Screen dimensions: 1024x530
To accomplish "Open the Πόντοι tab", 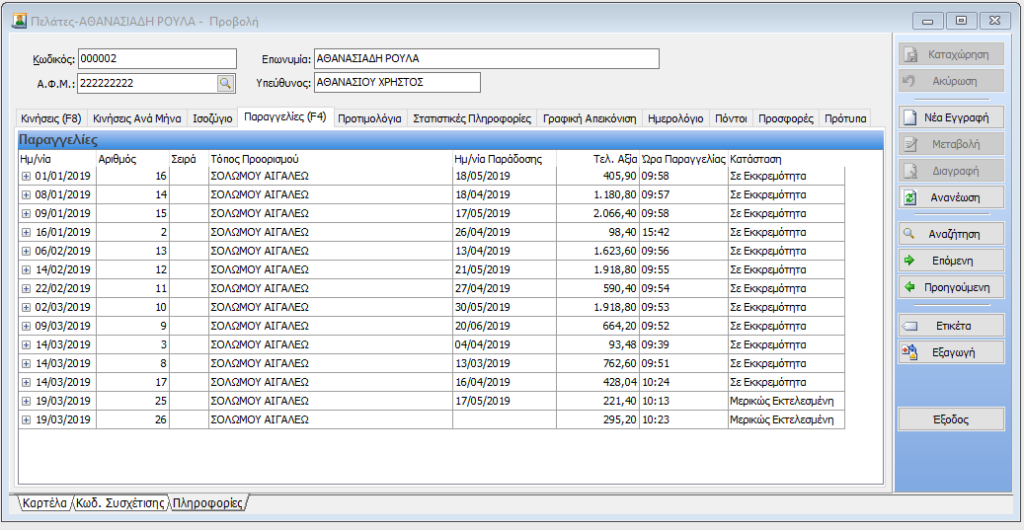I will click(x=730, y=119).
